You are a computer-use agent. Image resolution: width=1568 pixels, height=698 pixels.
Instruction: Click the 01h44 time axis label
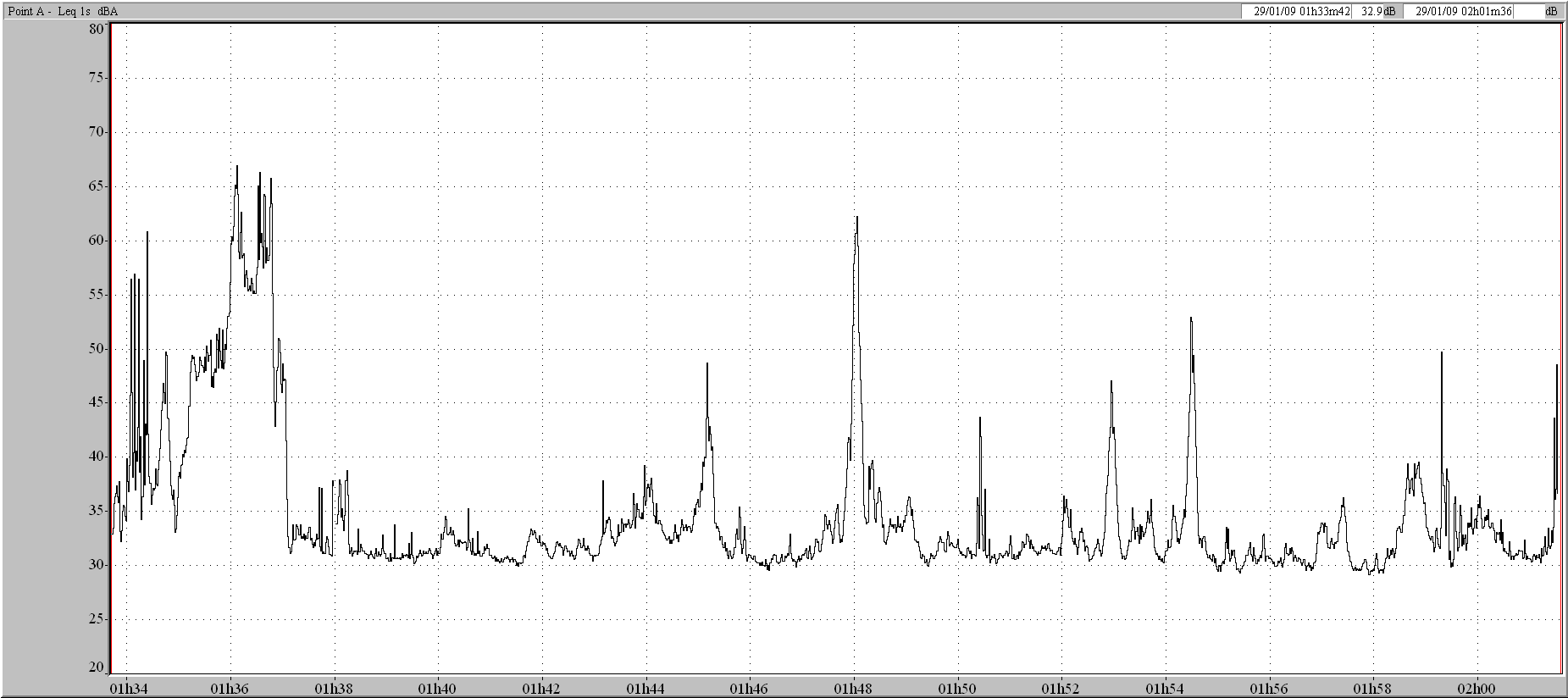click(x=645, y=687)
